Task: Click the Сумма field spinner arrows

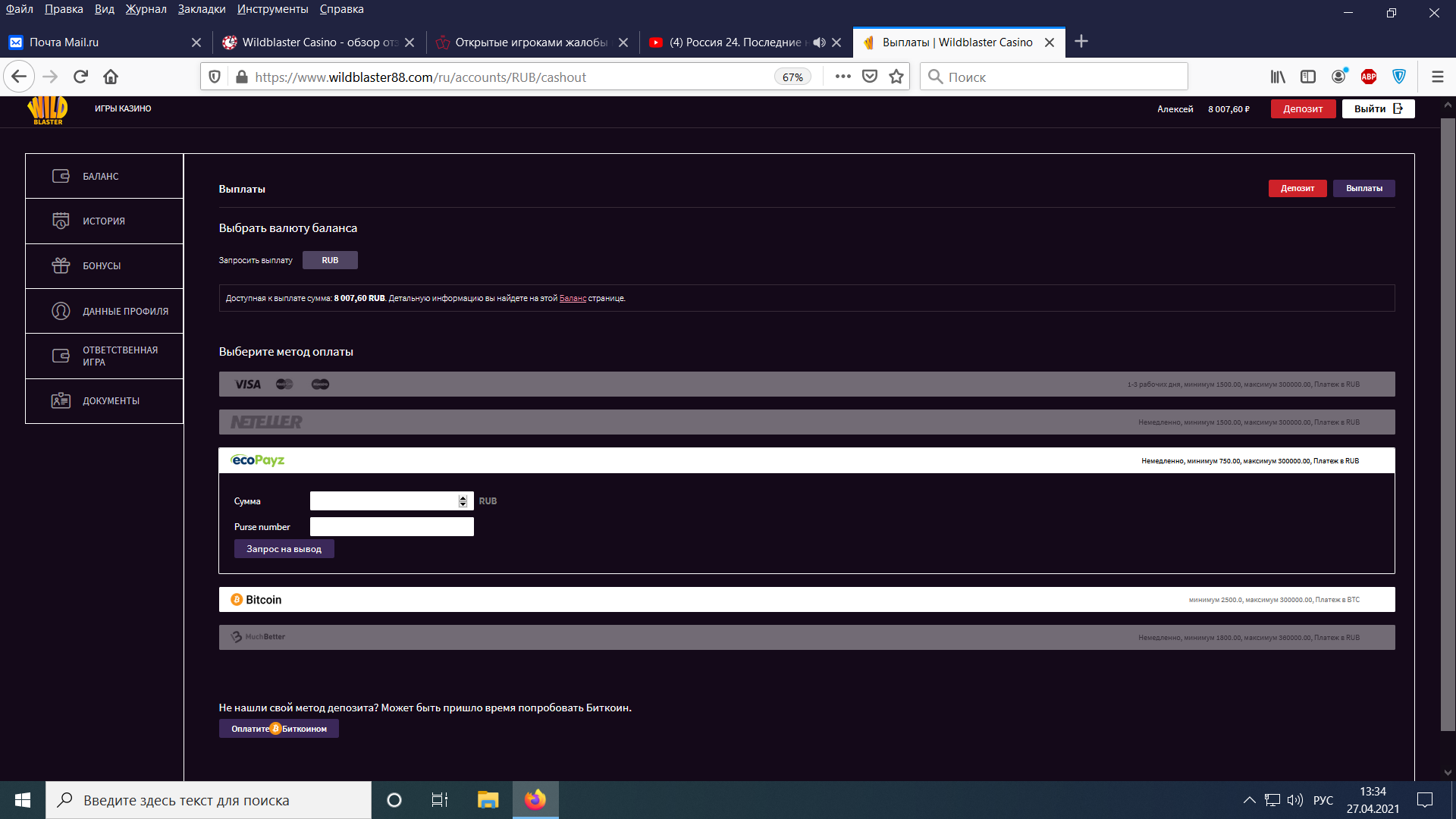Action: [x=463, y=501]
